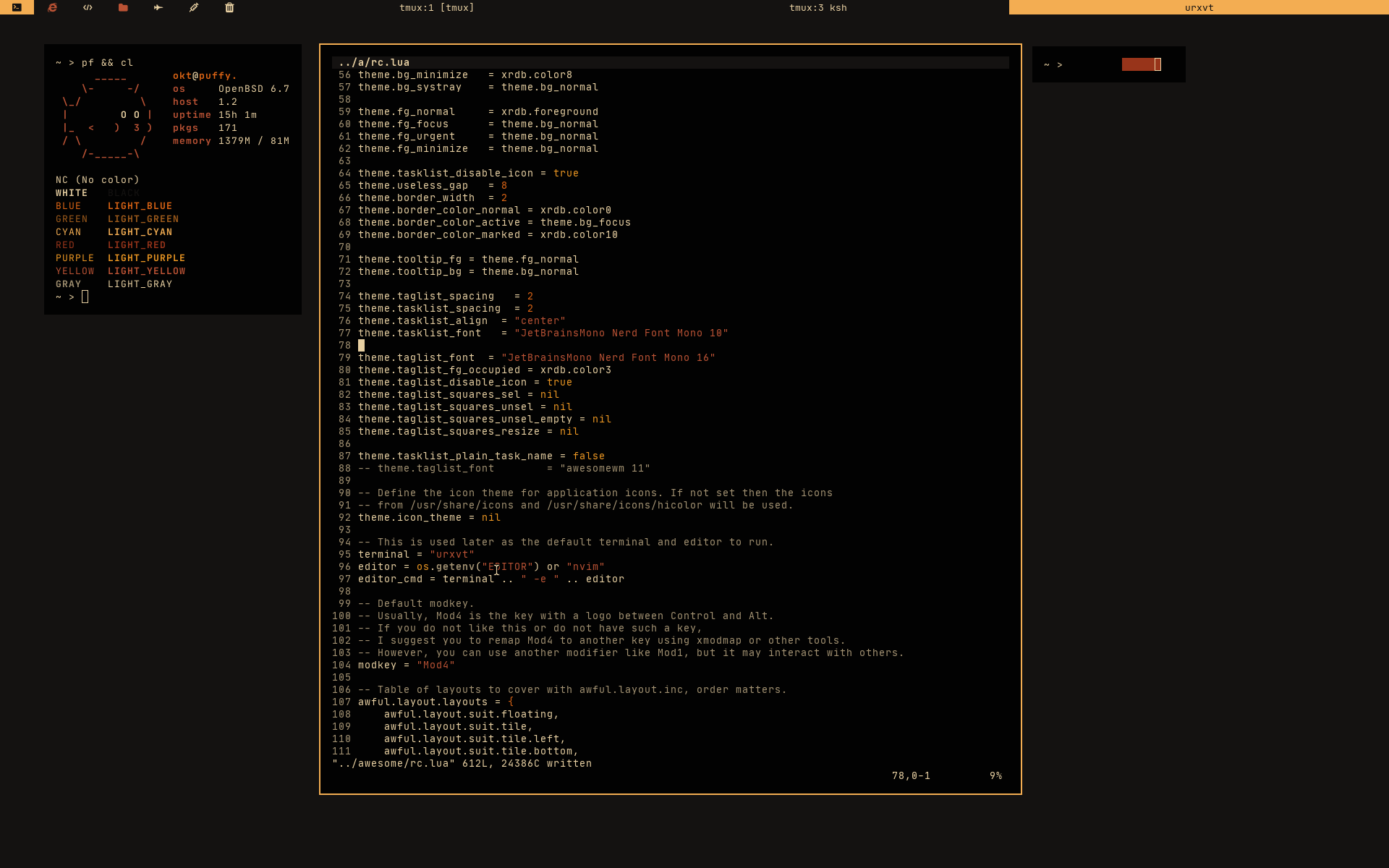Viewport: 1389px width, 868px height.
Task: Select the highlighted urxvt task
Action: 1199,7
